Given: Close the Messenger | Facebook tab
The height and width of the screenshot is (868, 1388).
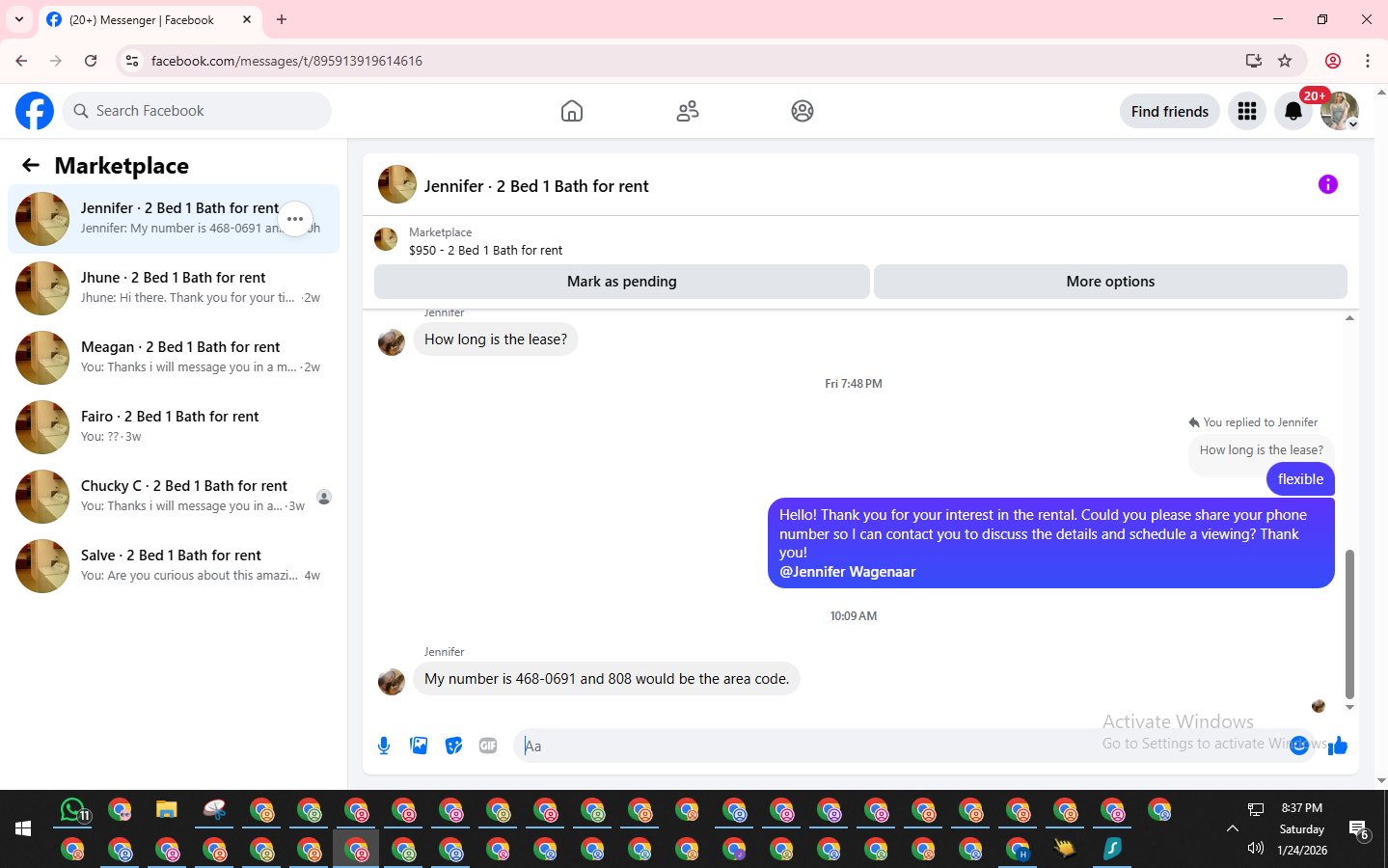Looking at the screenshot, I should click(x=247, y=19).
